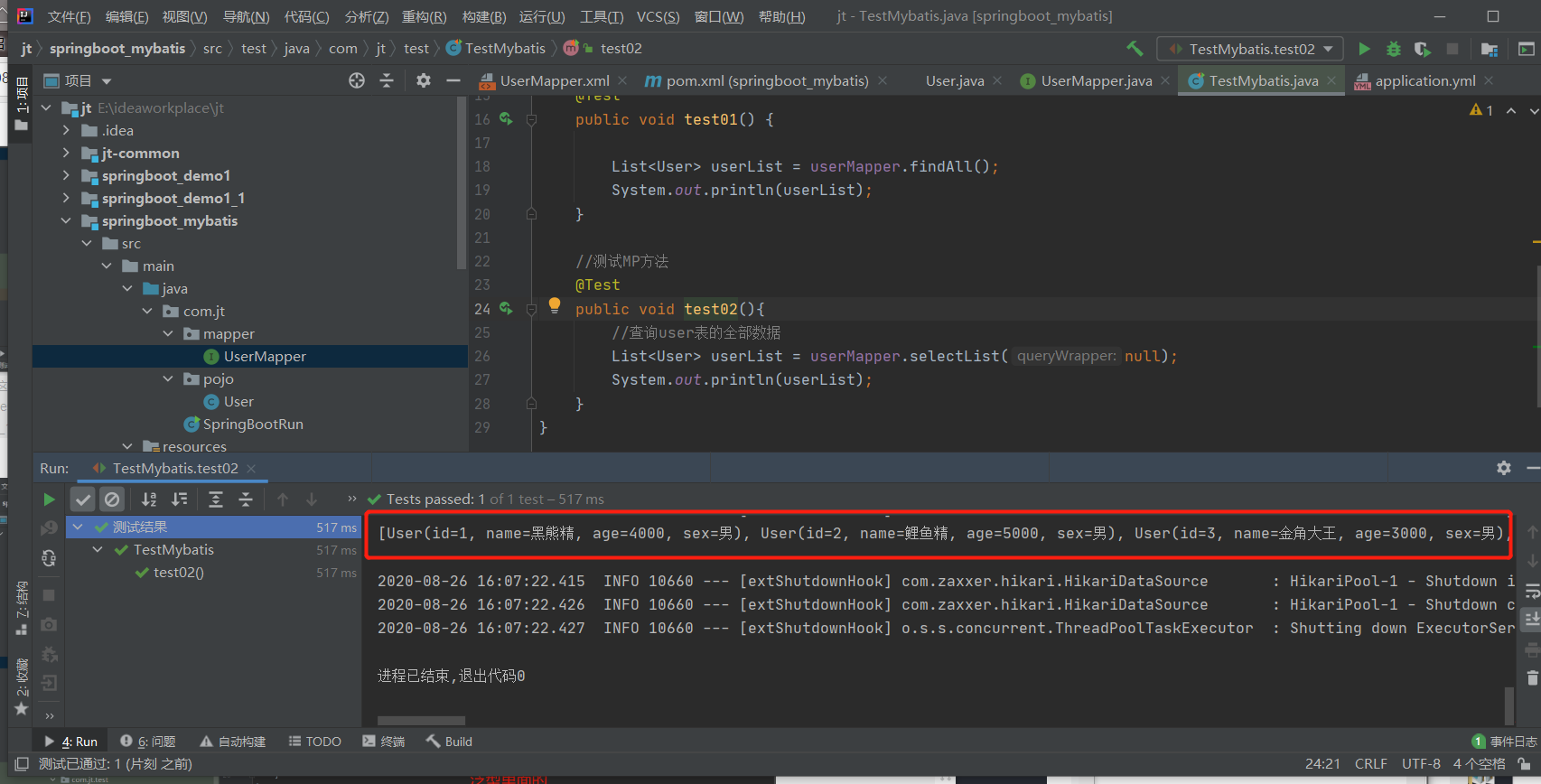
Task: Open the 6: 问题 tool window
Action: (148, 742)
